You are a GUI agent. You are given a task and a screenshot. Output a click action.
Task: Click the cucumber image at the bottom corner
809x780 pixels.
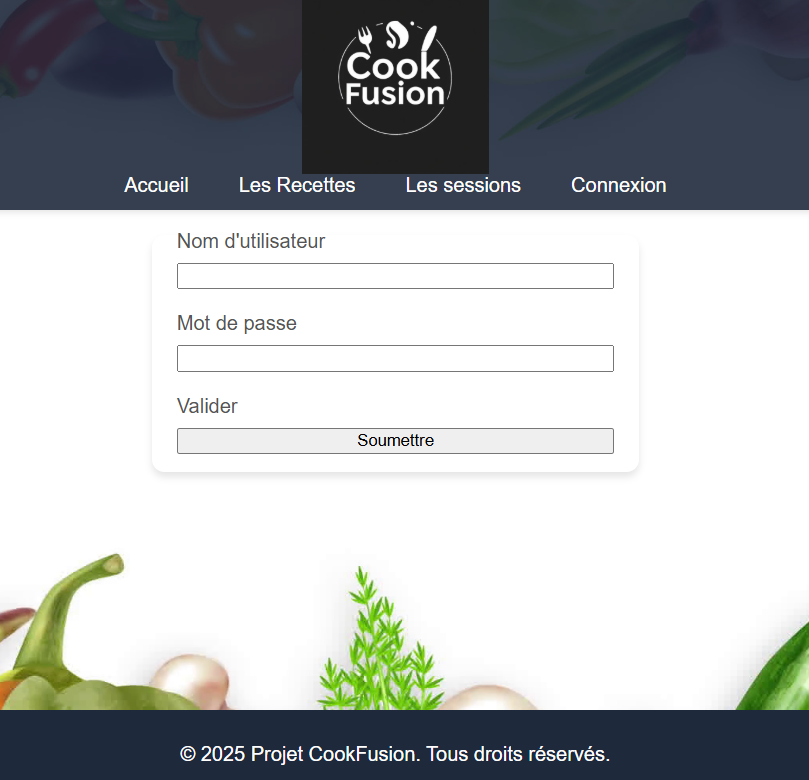[774, 671]
